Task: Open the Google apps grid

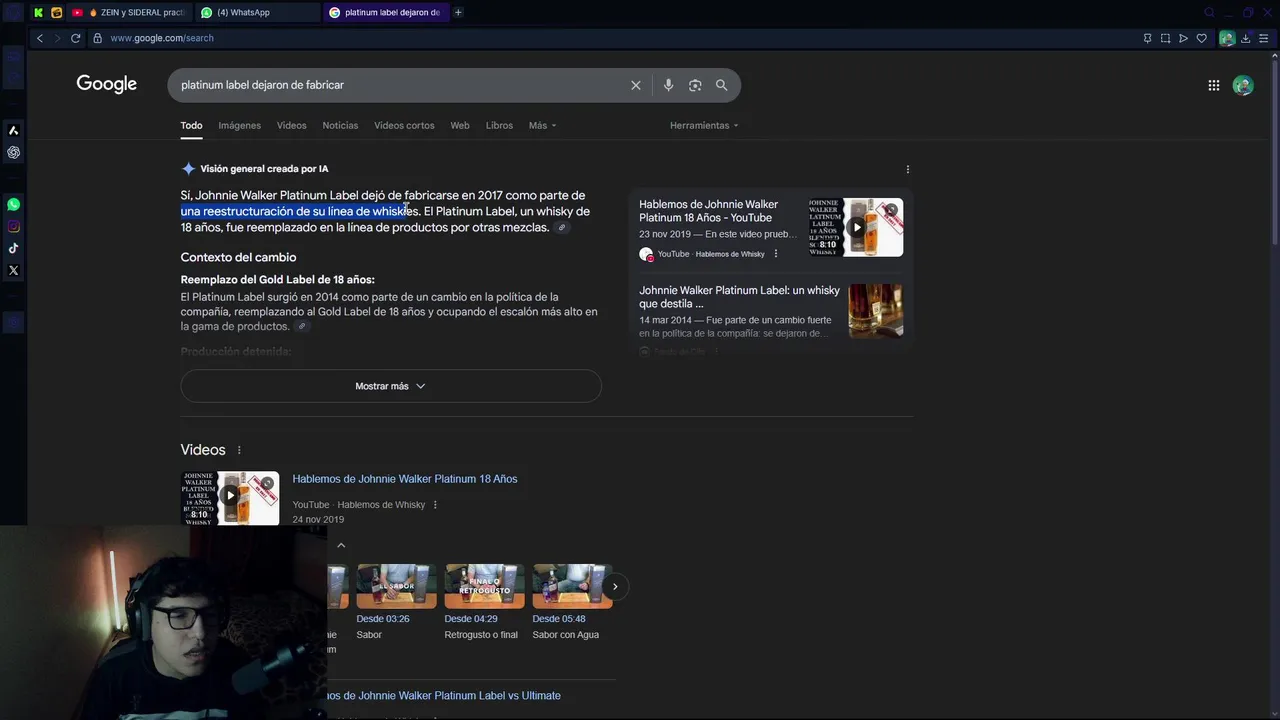Action: click(x=1213, y=85)
